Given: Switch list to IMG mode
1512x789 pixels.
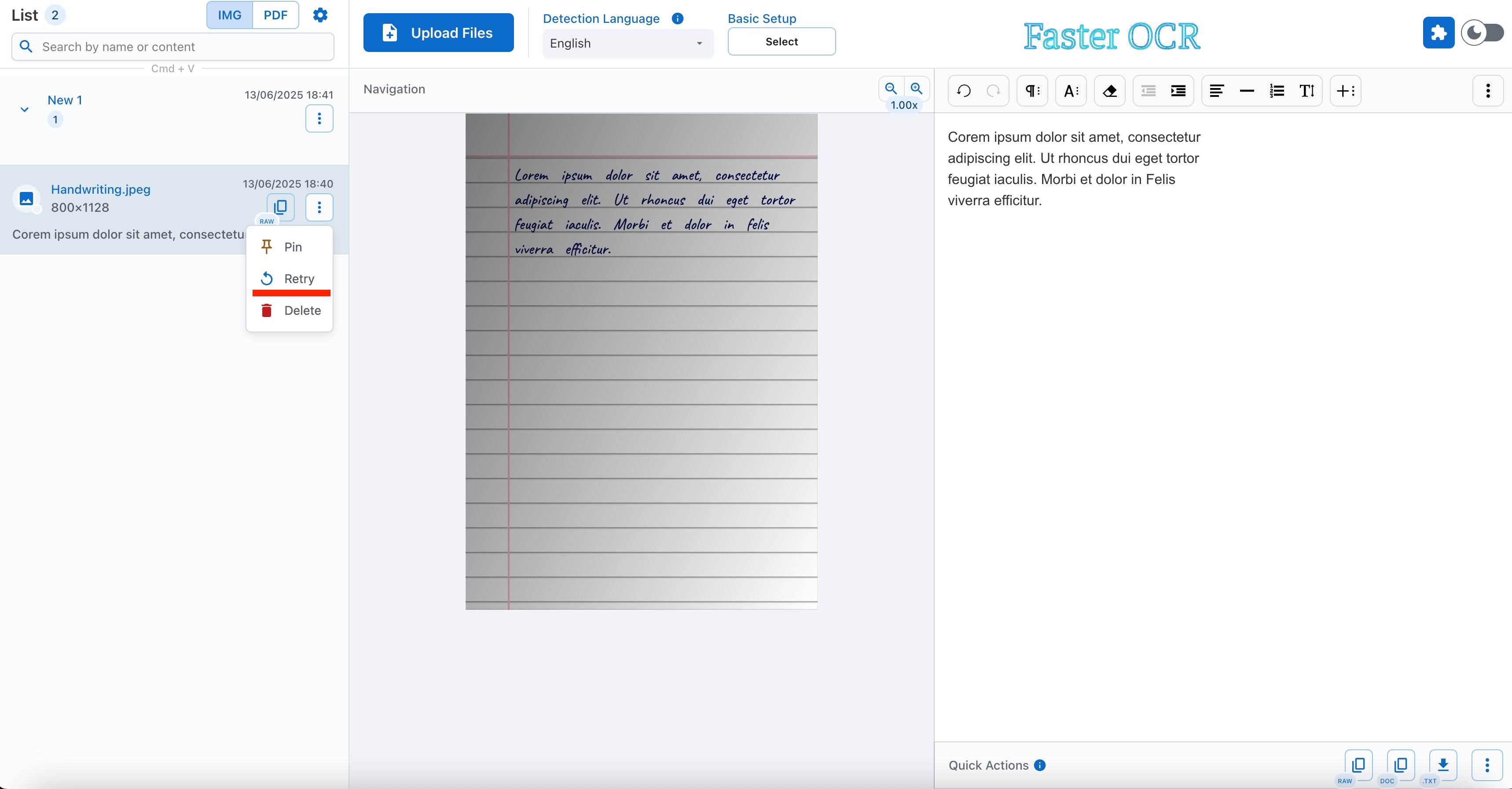Looking at the screenshot, I should point(230,15).
